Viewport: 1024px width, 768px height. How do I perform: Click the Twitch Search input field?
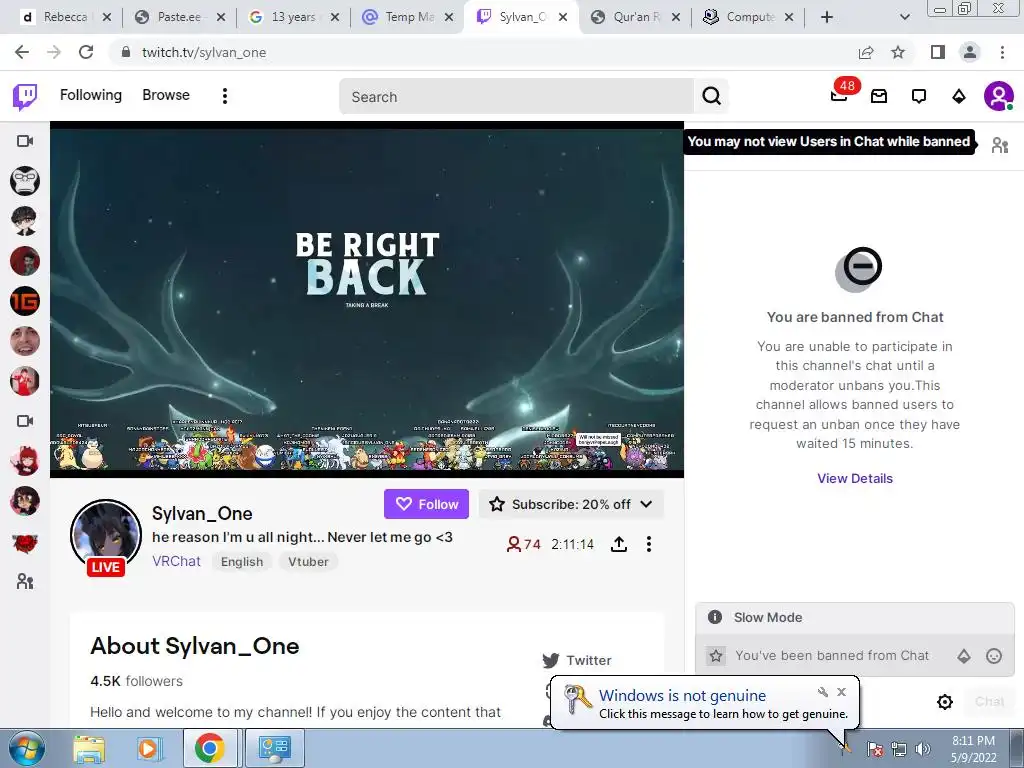(516, 97)
